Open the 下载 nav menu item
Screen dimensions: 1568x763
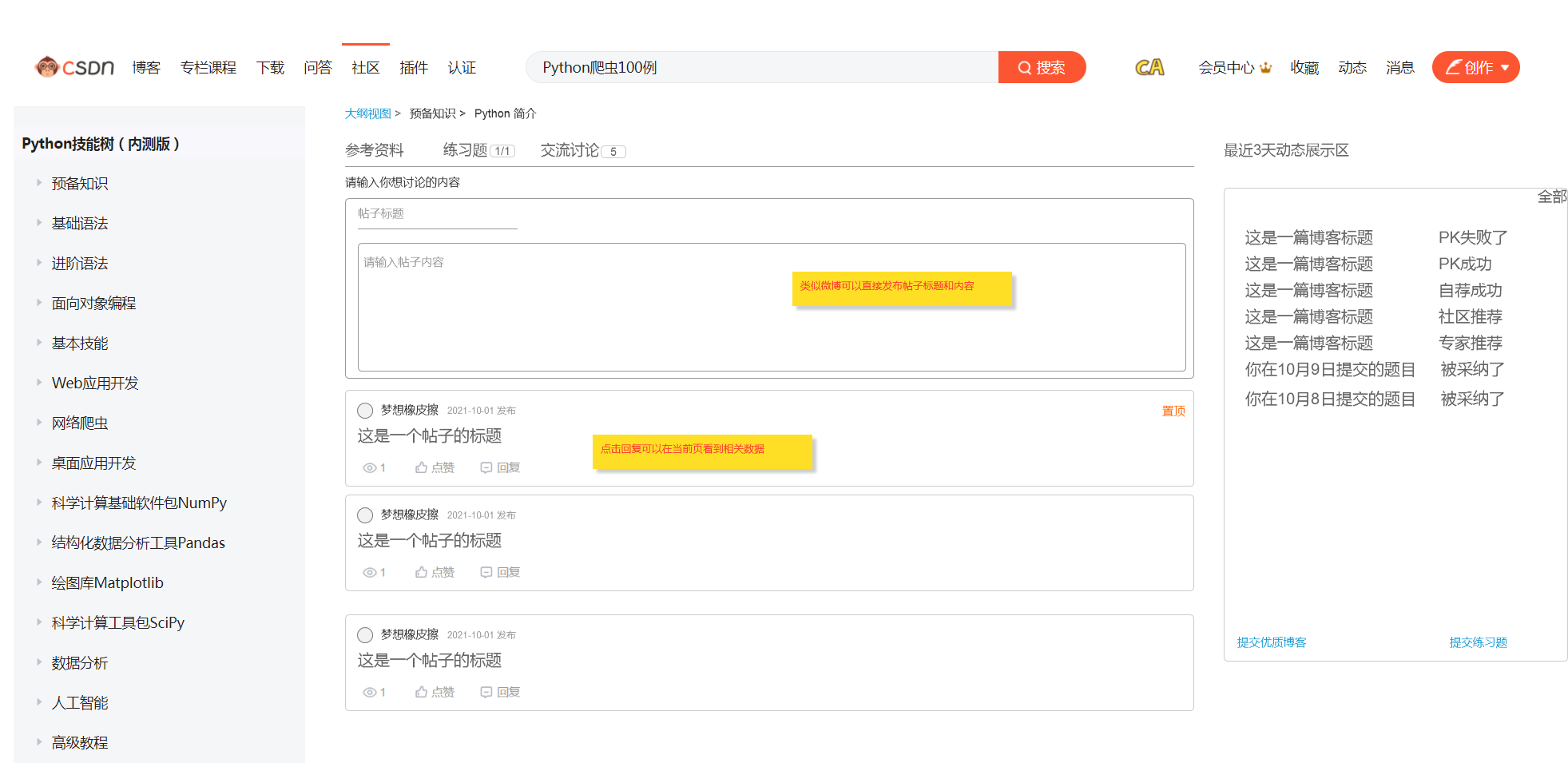click(270, 68)
